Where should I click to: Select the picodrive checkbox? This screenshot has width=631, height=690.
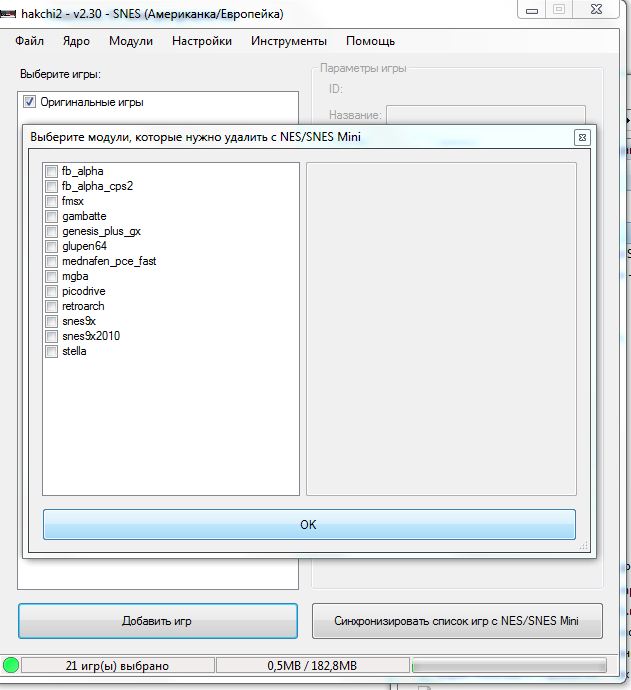pos(51,291)
